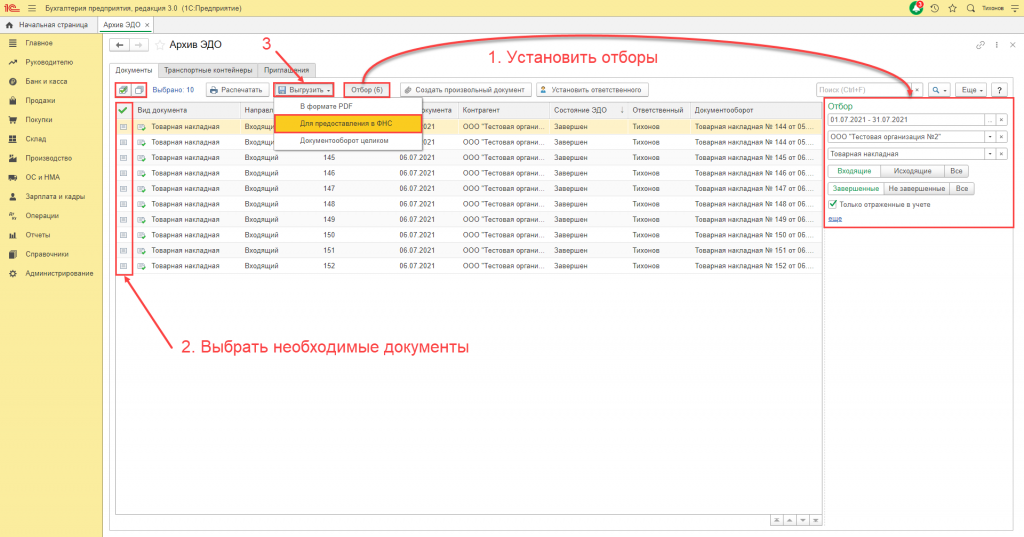Open the Еще dropdown menu
1024x537 pixels.
tap(972, 90)
